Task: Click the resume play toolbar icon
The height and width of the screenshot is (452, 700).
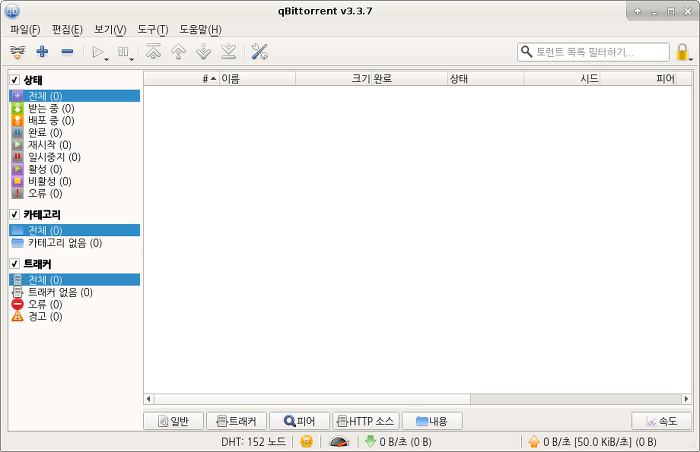Action: (x=97, y=52)
